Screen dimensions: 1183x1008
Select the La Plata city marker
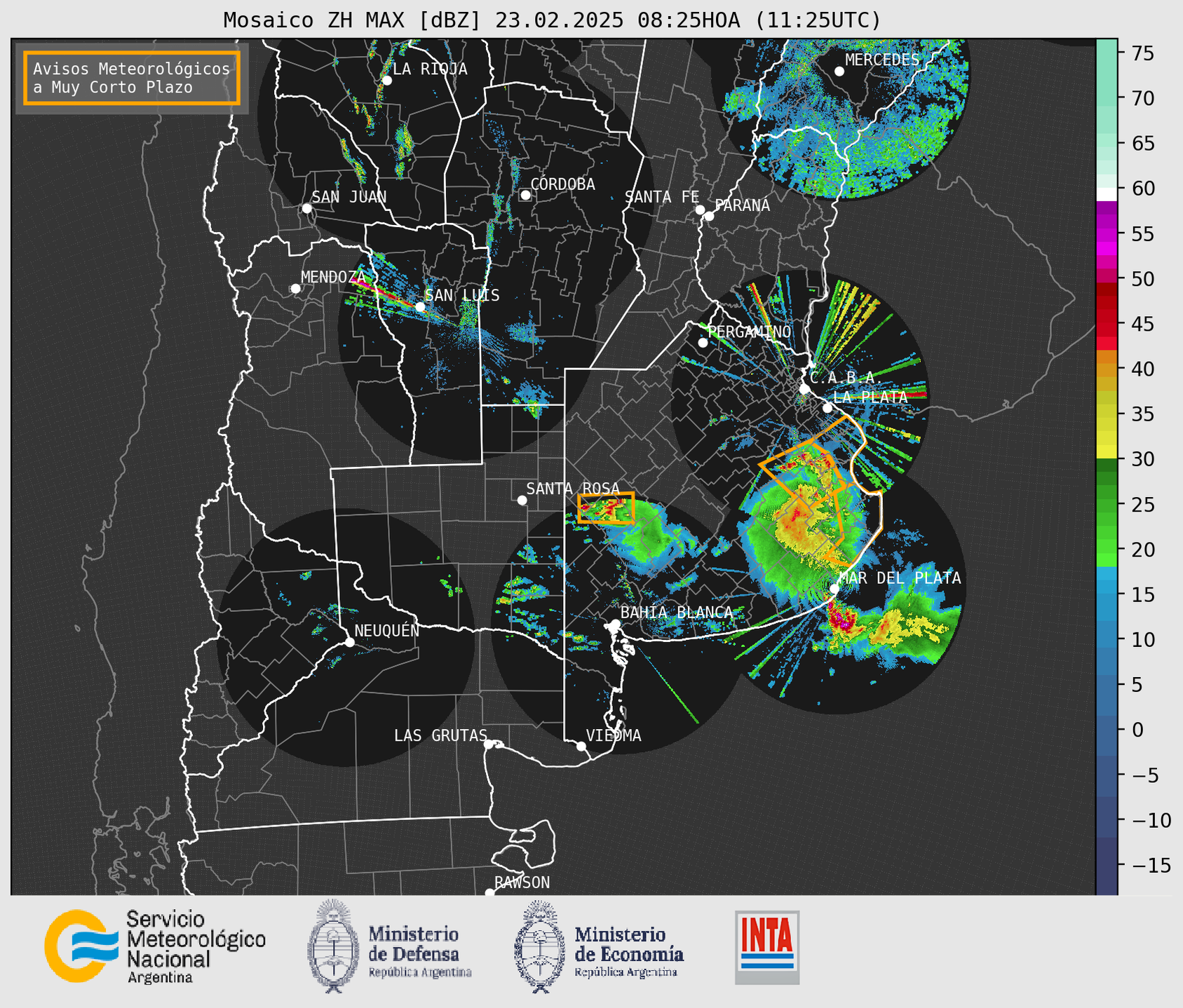[x=827, y=408]
